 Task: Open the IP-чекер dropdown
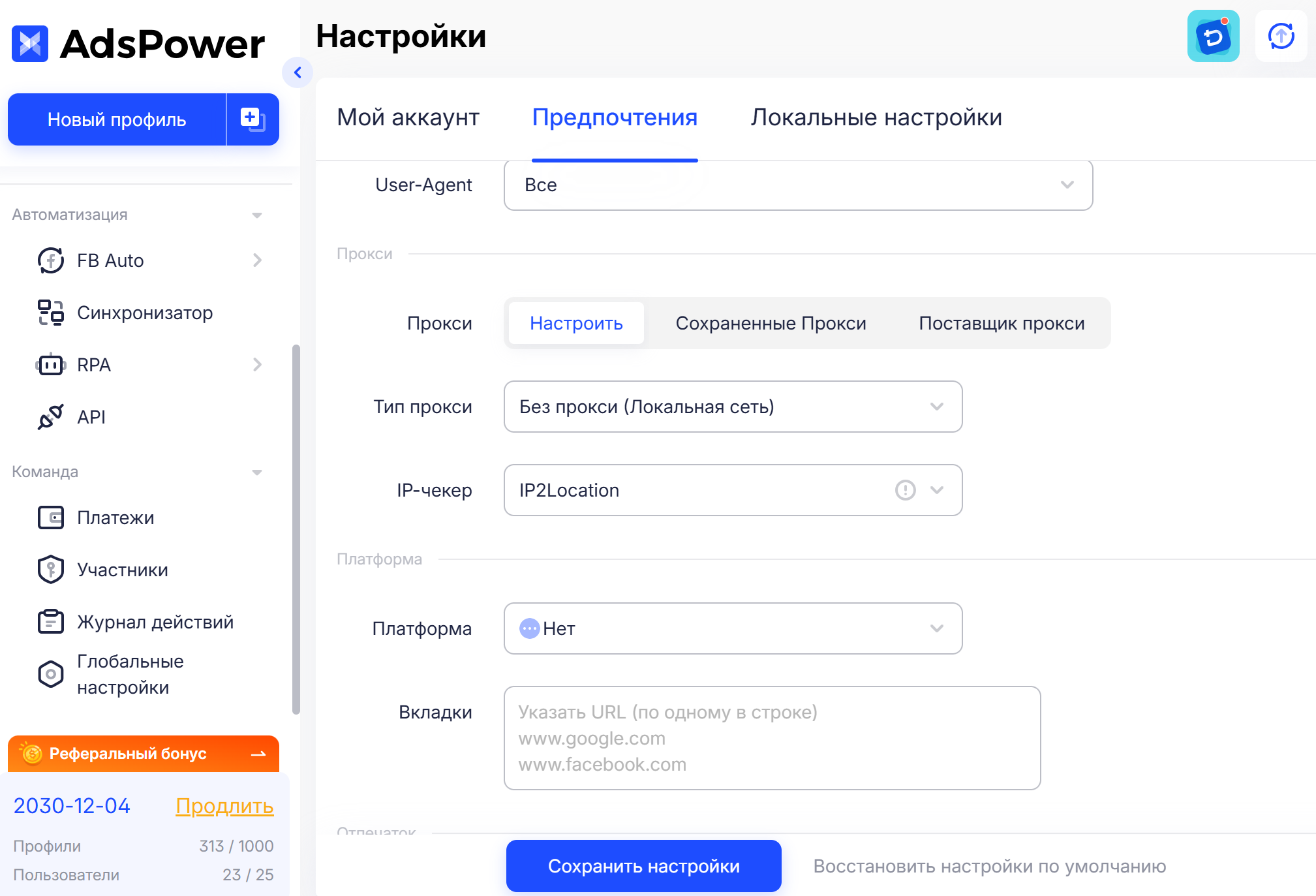tap(732, 490)
